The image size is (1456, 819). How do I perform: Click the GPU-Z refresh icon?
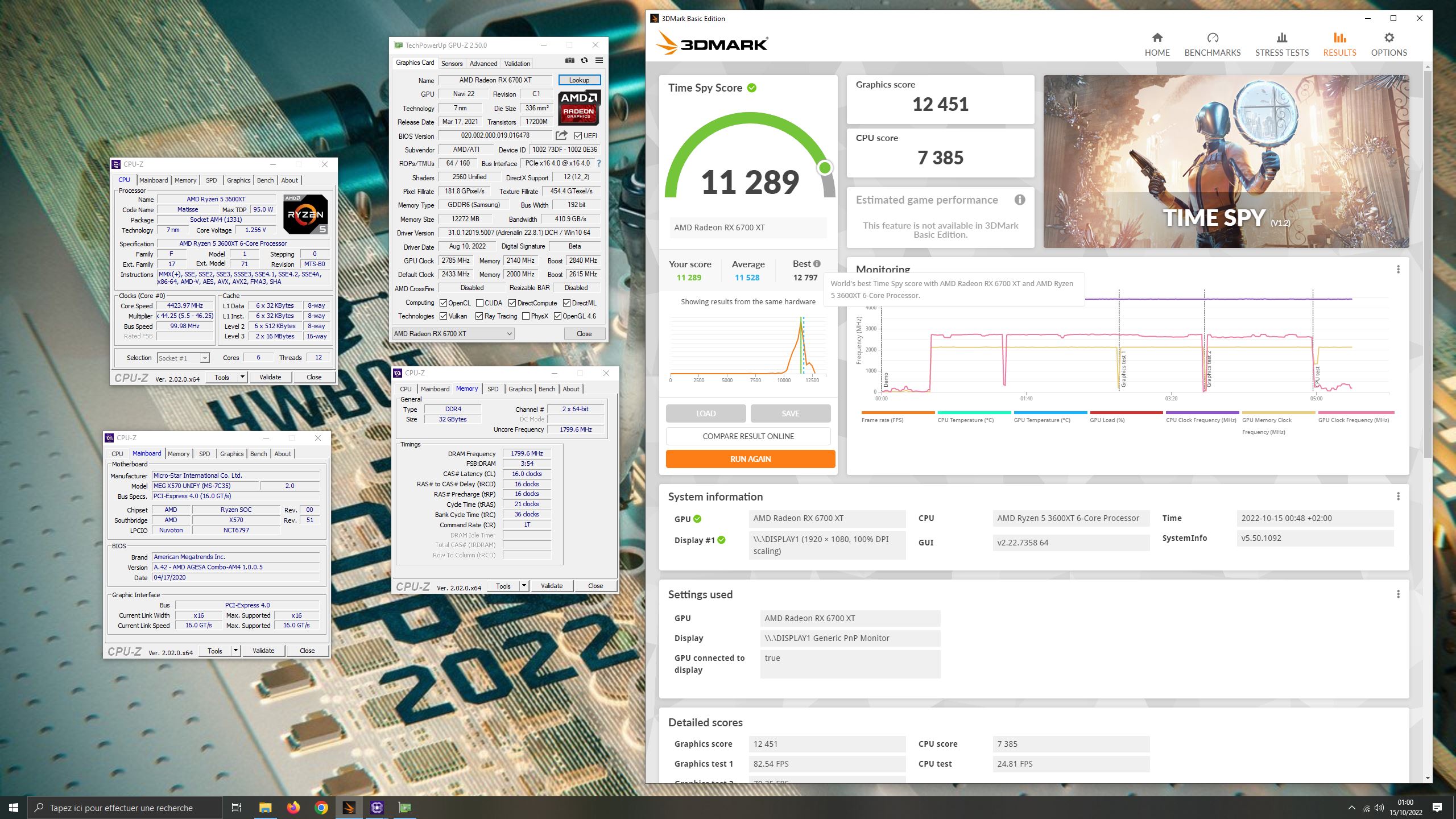[584, 61]
